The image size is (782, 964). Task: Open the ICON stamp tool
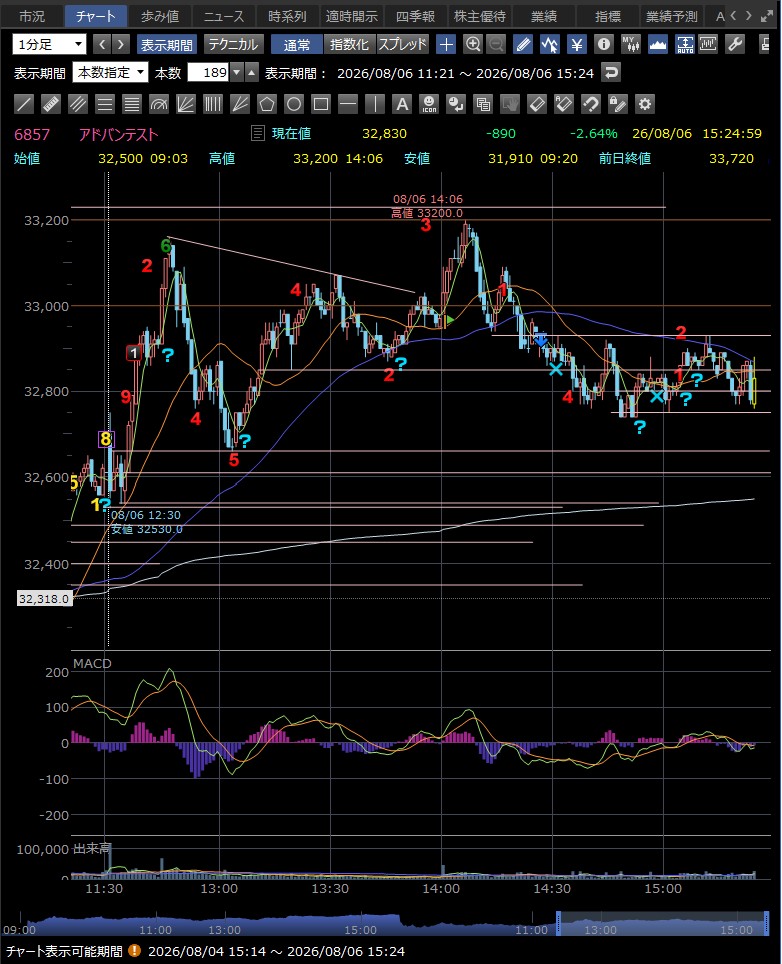(x=429, y=104)
